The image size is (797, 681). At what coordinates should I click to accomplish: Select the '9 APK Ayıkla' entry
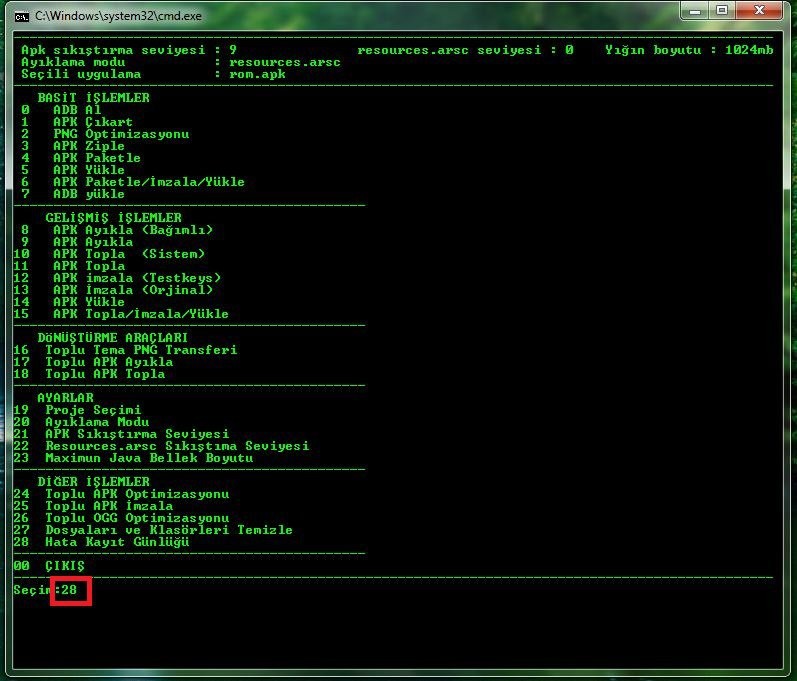coord(77,242)
